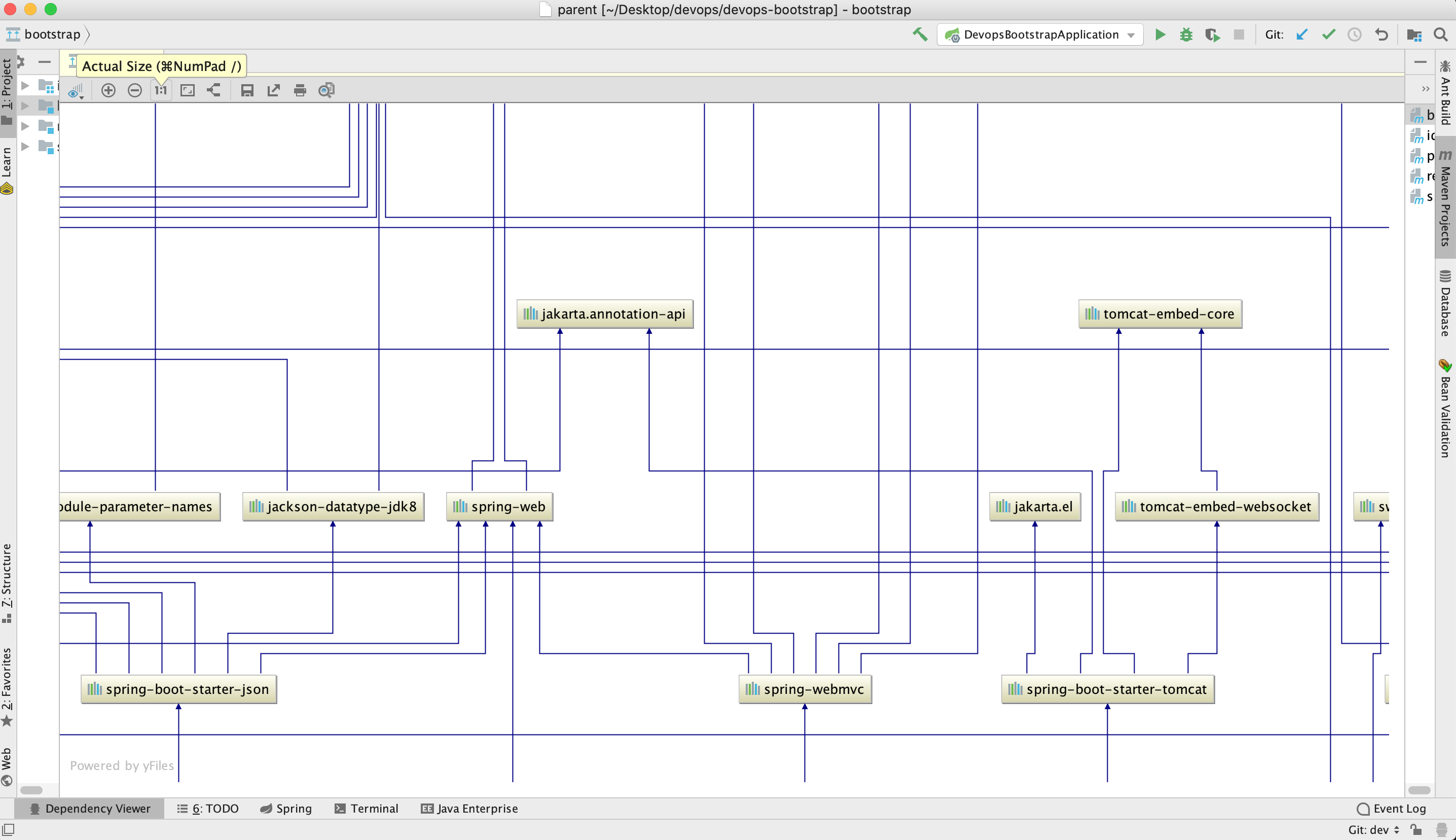Hide the Project panel with minus icon
This screenshot has height=840, width=1456.
[x=45, y=62]
